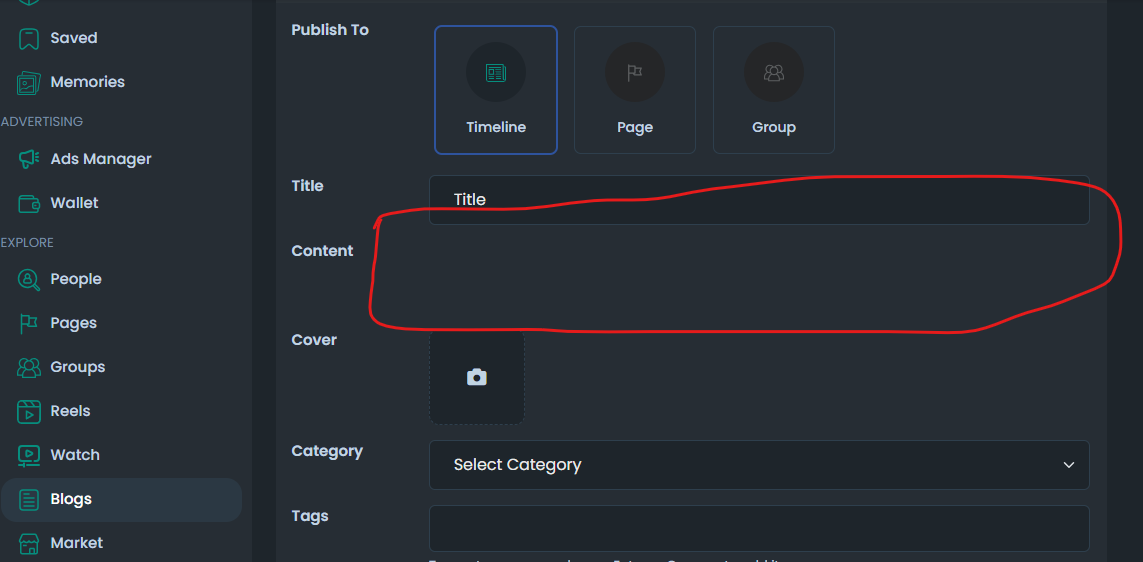This screenshot has width=1143, height=562.
Task: Click the Saved bookmark icon
Action: pos(28,38)
